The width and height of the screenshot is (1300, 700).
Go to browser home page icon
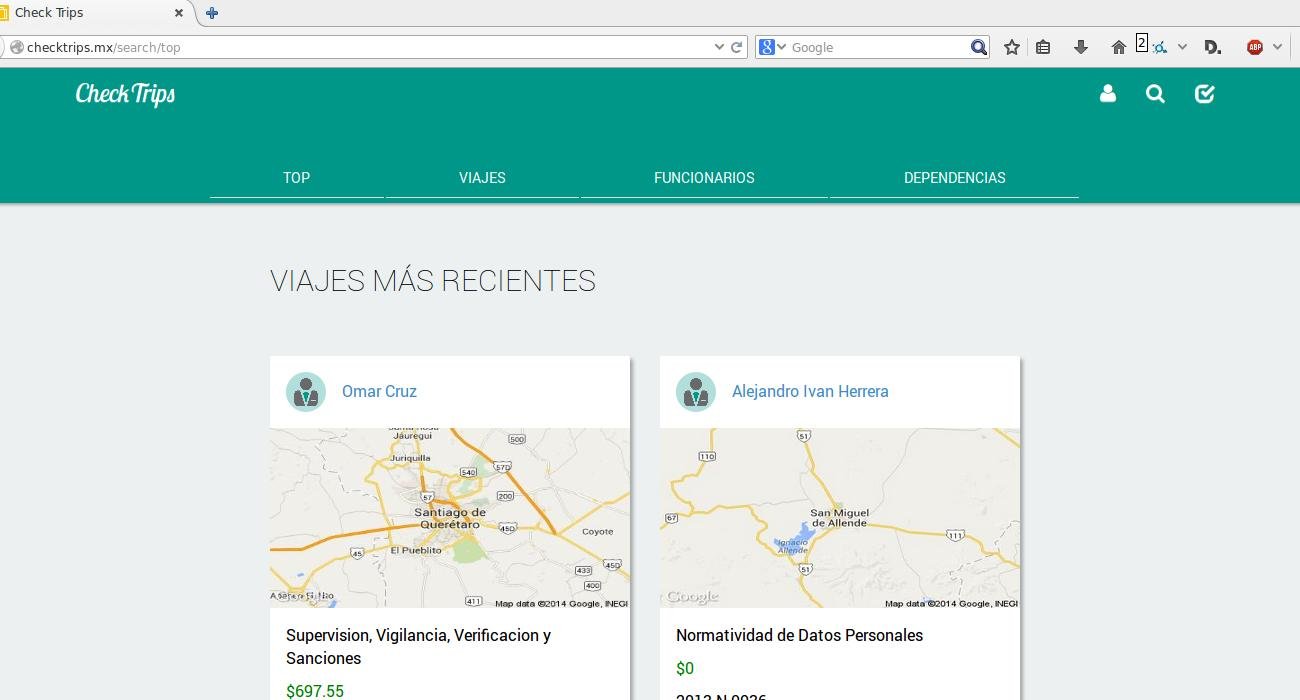tap(1119, 47)
